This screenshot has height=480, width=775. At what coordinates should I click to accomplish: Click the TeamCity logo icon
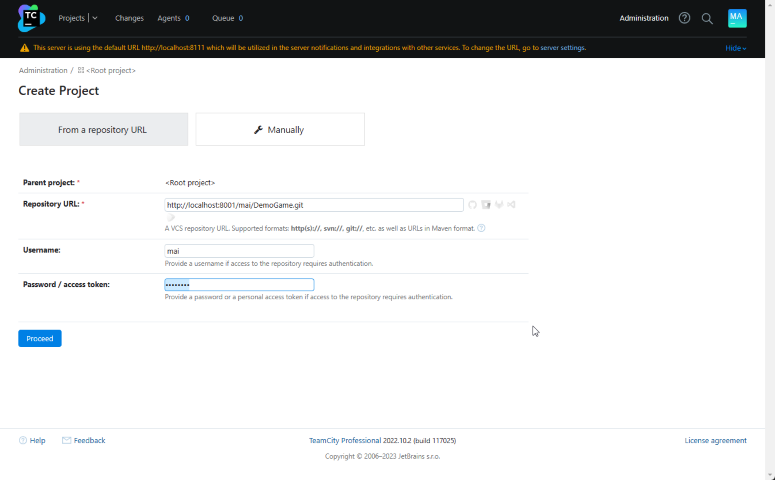click(31, 18)
